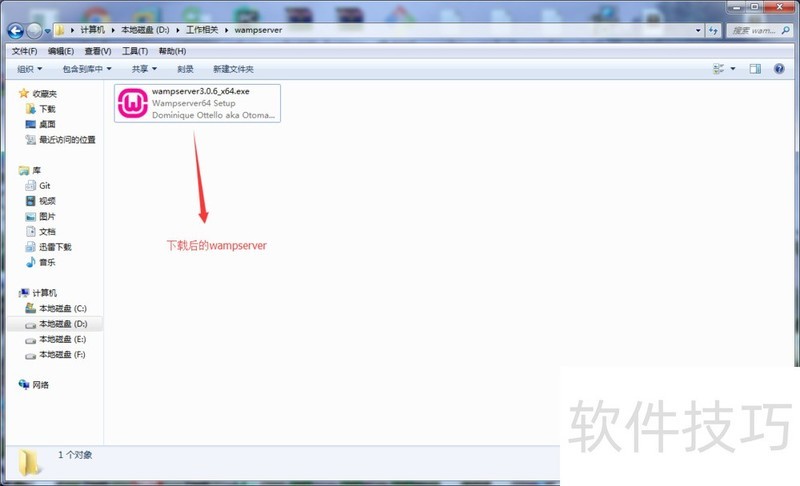The height and width of the screenshot is (486, 800).
Task: Open the recent pages dropdown arrow
Action: [47, 31]
